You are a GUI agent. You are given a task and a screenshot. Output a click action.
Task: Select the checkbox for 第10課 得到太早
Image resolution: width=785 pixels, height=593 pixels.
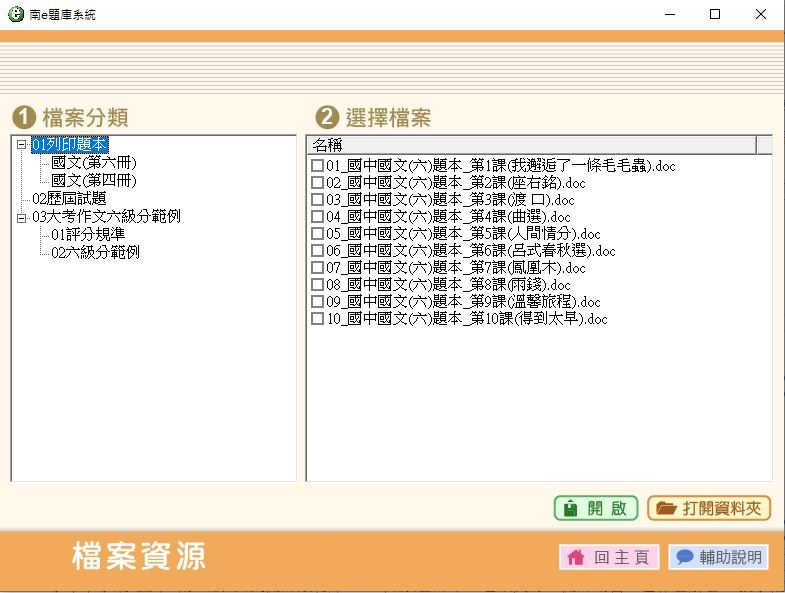[317, 319]
